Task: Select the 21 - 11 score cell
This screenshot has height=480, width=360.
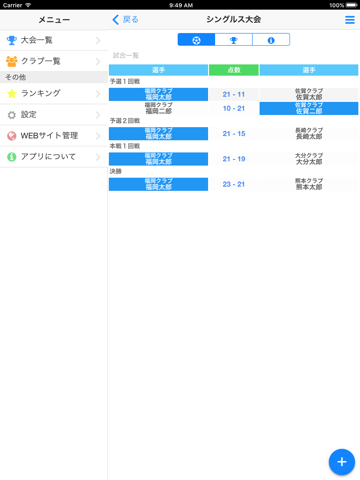Action: 234,94
